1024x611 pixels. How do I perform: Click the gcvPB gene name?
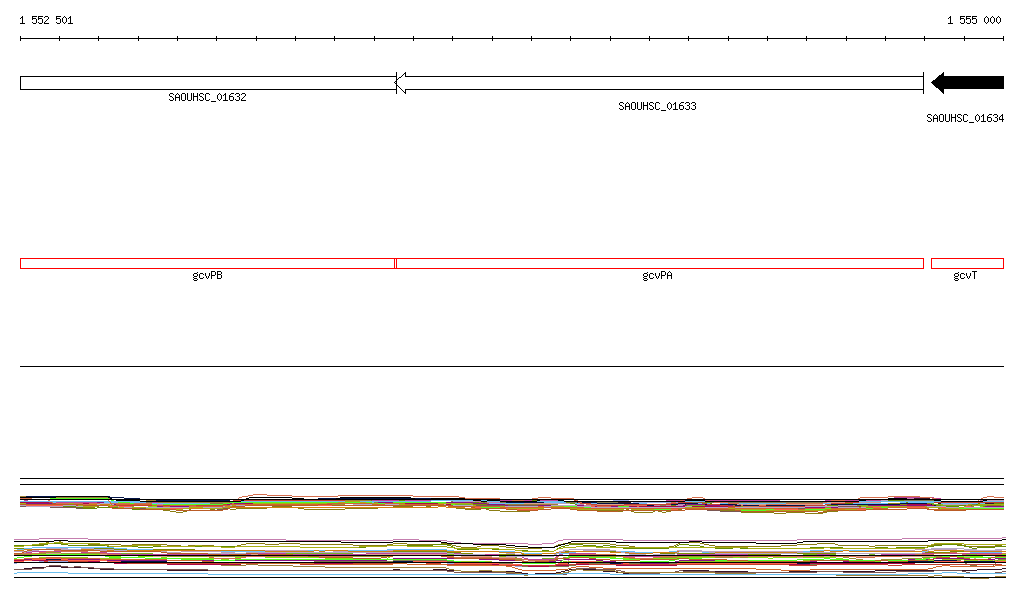click(x=208, y=276)
